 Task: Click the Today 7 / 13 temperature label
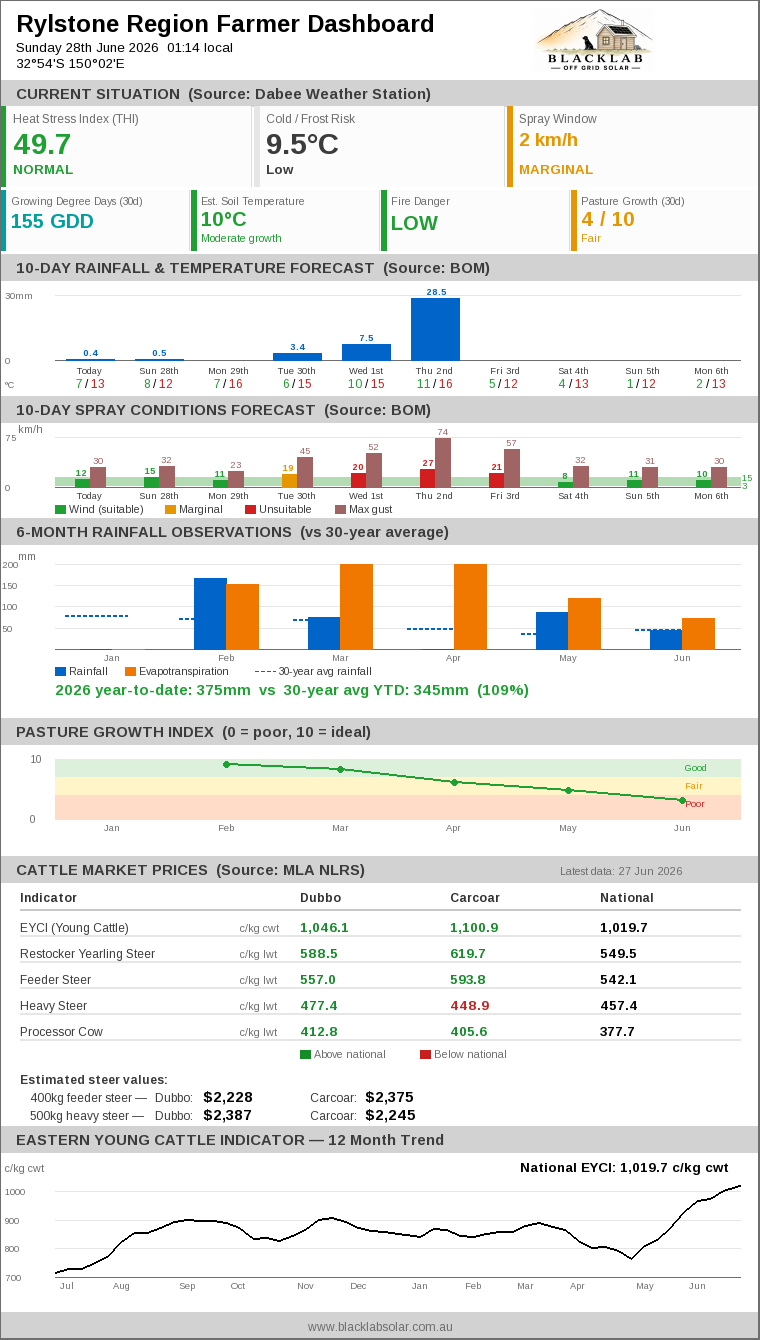click(89, 384)
